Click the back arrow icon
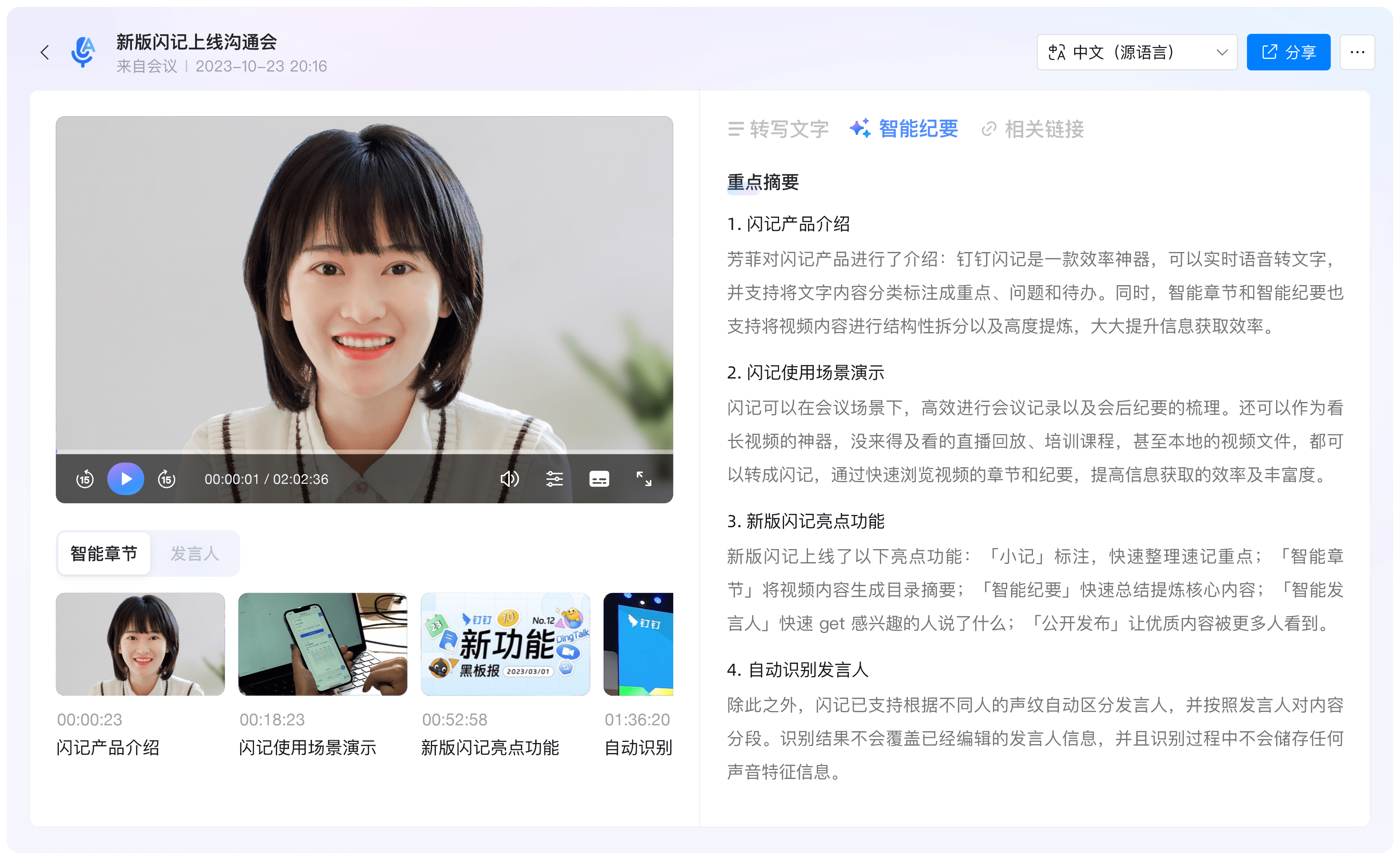 [x=45, y=52]
